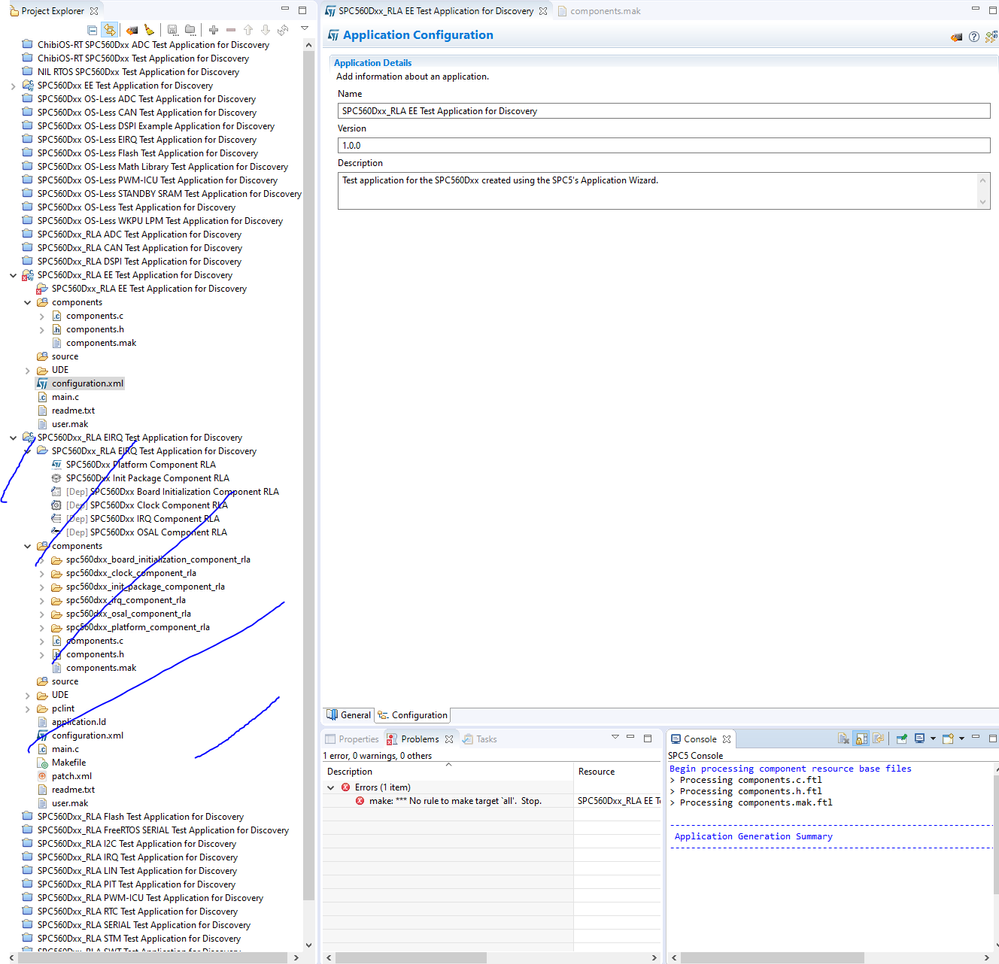Switch to Configuration tab at editor bottom
This screenshot has width=999, height=964.
[413, 715]
